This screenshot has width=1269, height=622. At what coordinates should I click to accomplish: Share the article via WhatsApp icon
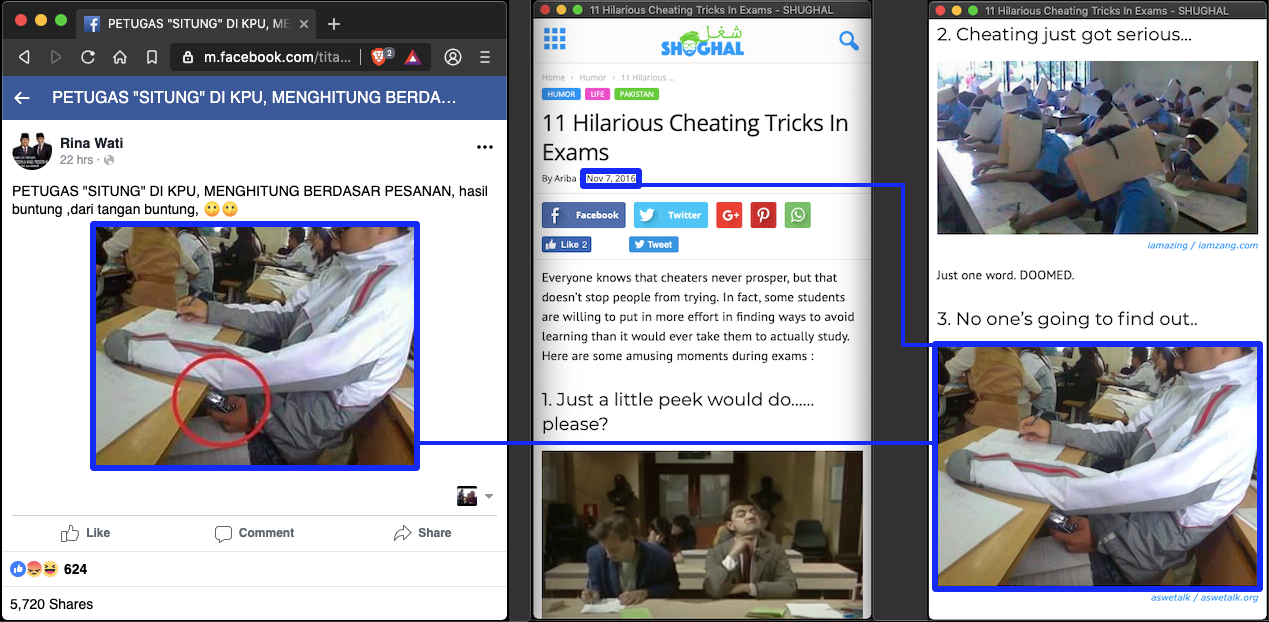(797, 215)
